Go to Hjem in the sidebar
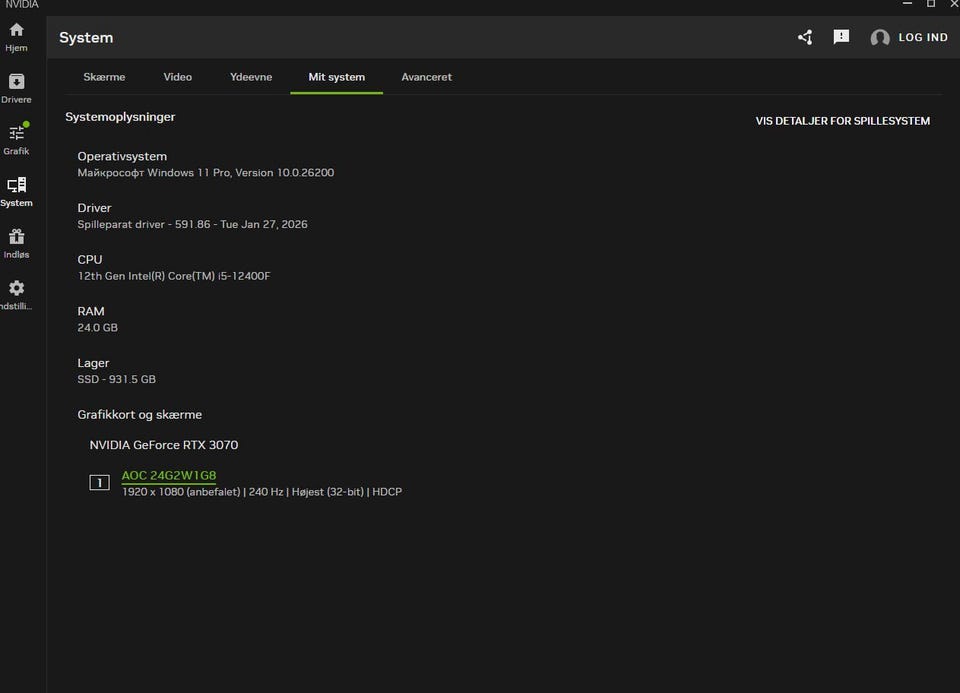Screen dimensions: 960x693 (x=17, y=37)
